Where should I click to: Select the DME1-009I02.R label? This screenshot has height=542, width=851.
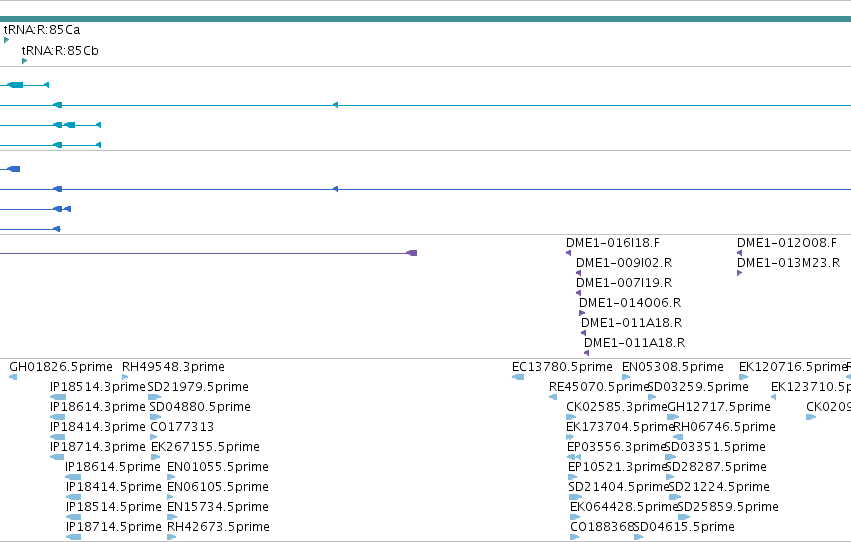624,263
